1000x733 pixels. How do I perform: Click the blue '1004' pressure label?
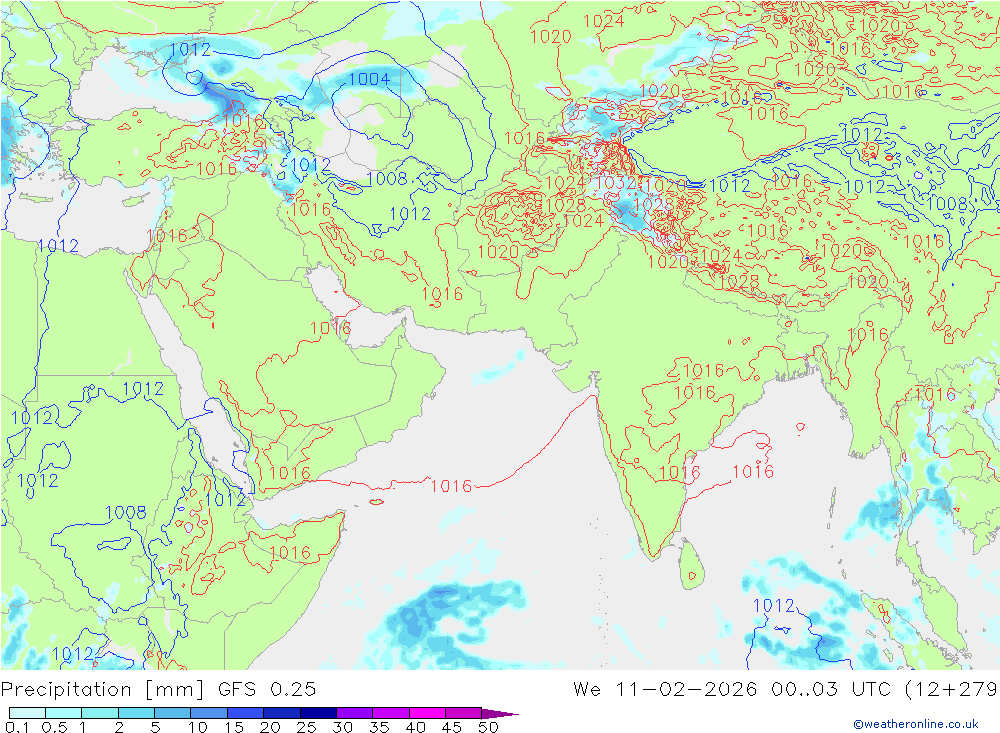pyautogui.click(x=369, y=78)
